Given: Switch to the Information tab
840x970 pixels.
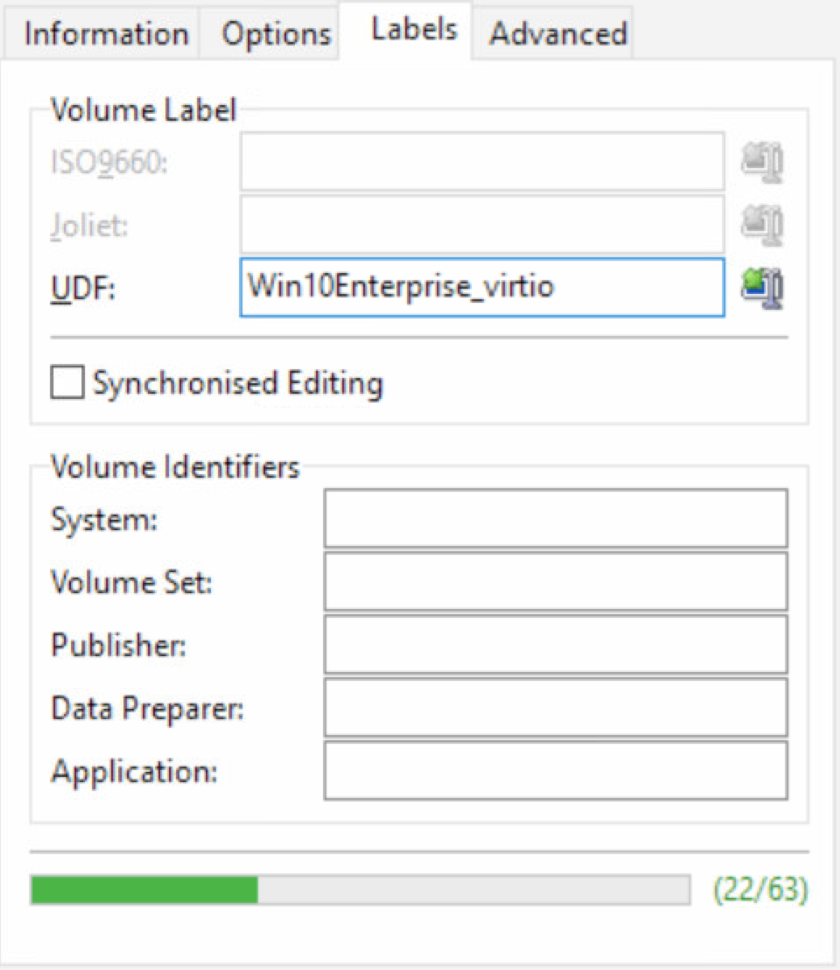Looking at the screenshot, I should tap(106, 34).
